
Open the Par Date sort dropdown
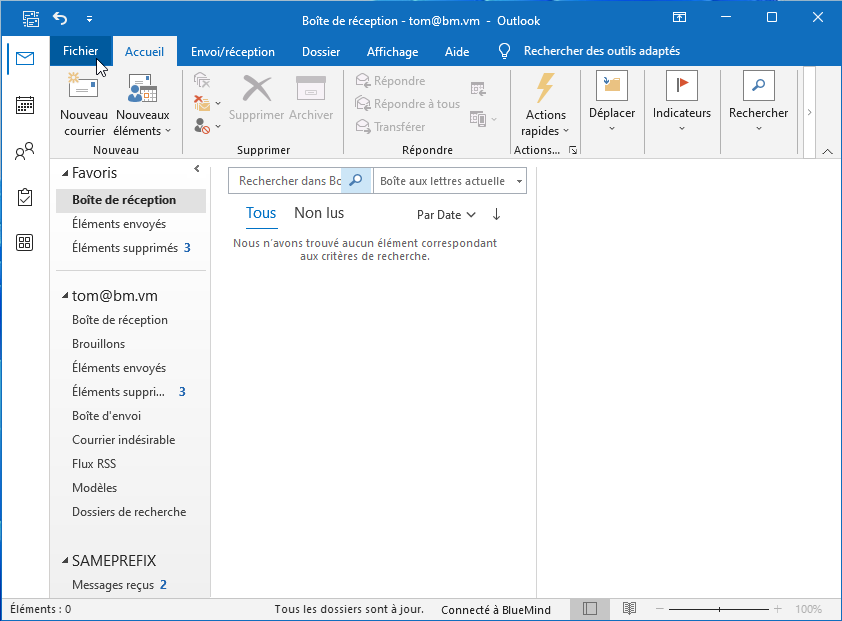(446, 214)
